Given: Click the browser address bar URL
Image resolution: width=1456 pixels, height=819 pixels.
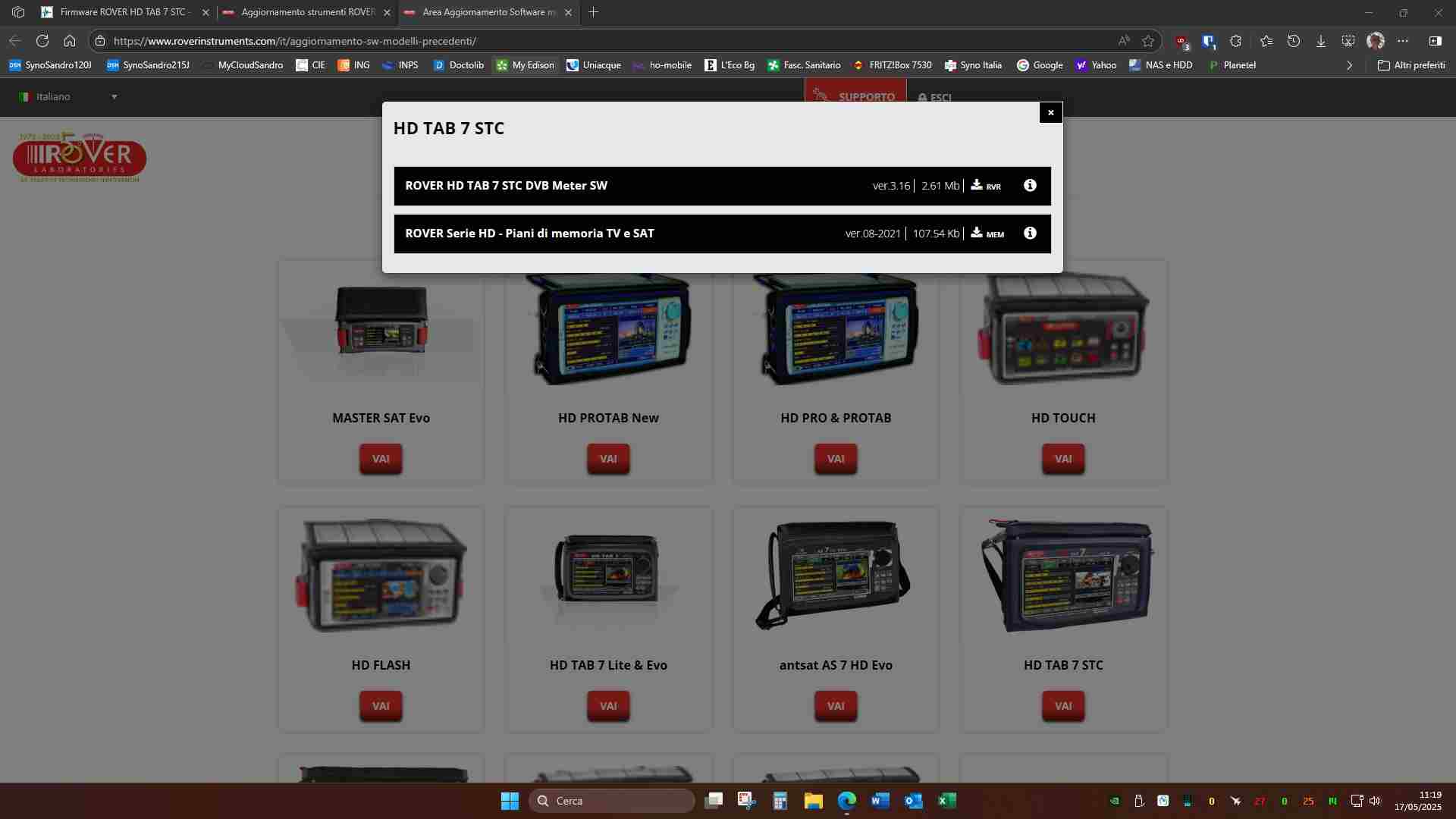Looking at the screenshot, I should pos(295,41).
